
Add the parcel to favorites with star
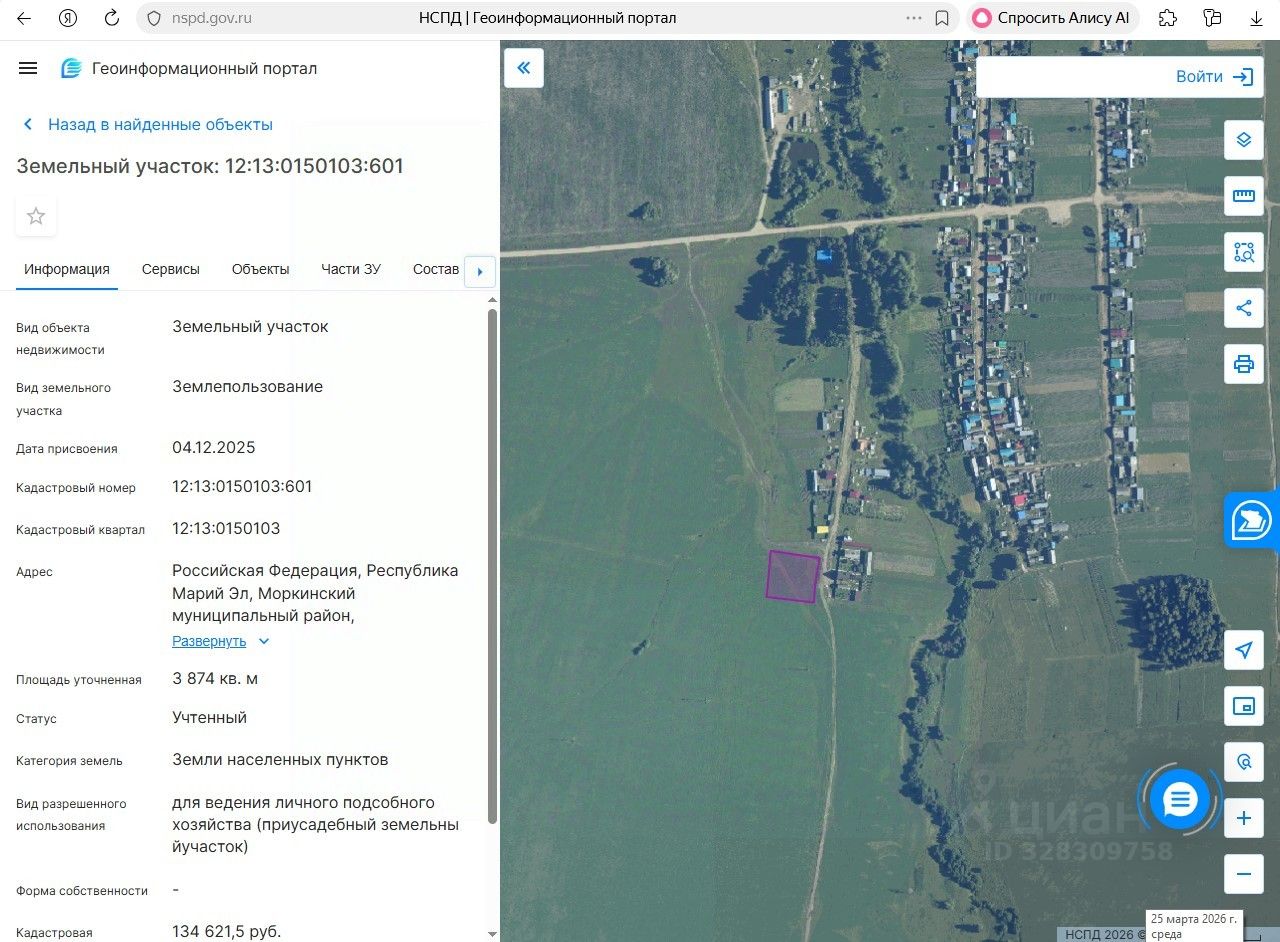click(x=36, y=216)
